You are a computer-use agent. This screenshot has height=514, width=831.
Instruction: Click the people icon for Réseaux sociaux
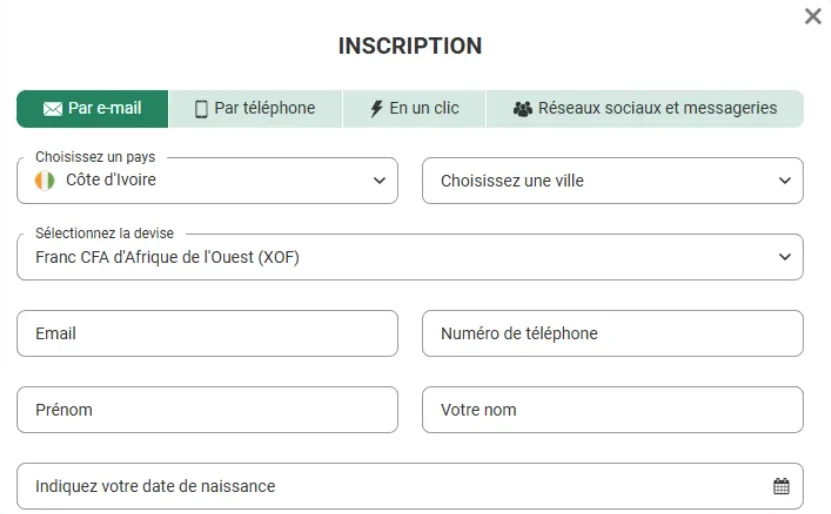pyautogui.click(x=523, y=109)
